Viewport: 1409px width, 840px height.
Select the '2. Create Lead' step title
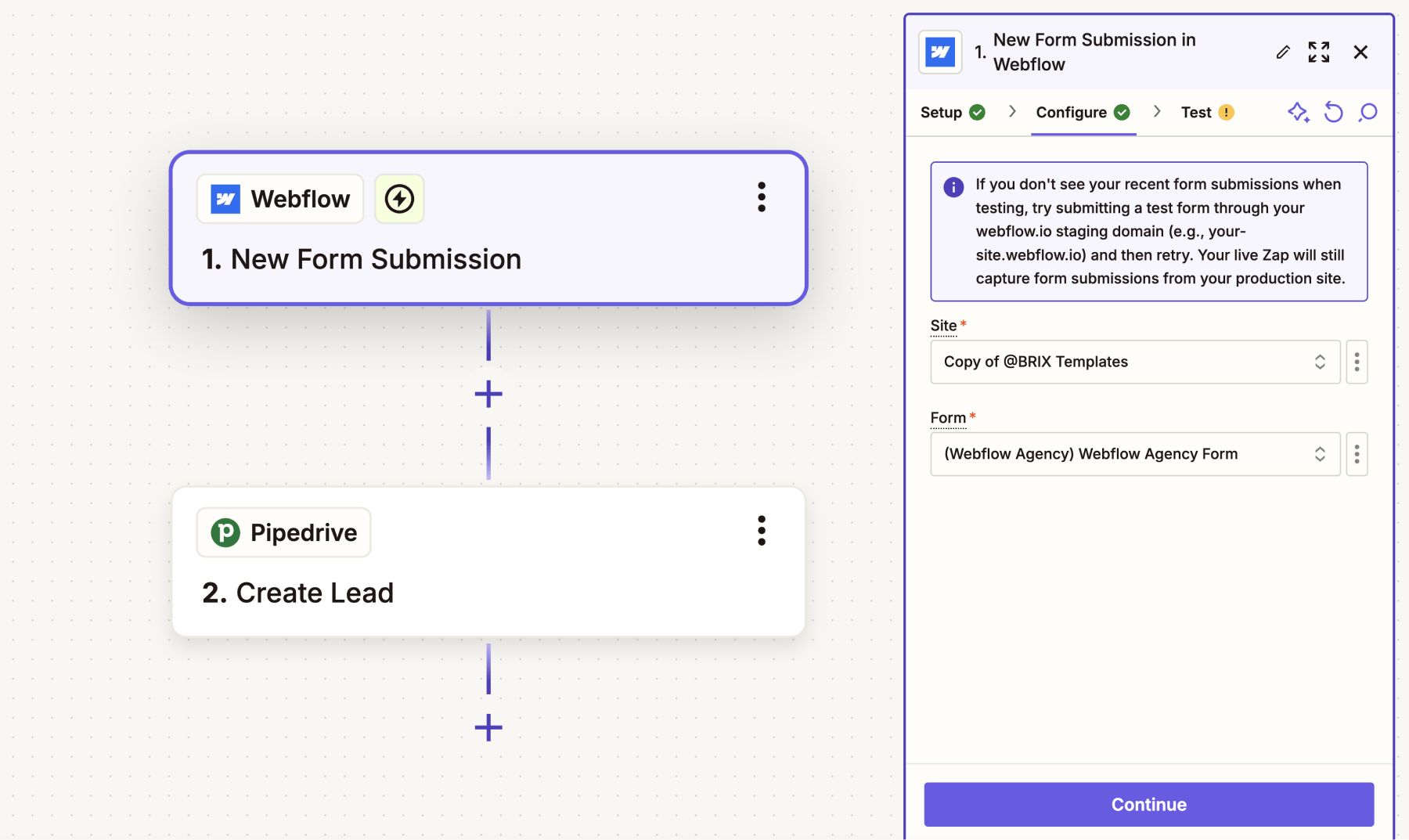(297, 593)
